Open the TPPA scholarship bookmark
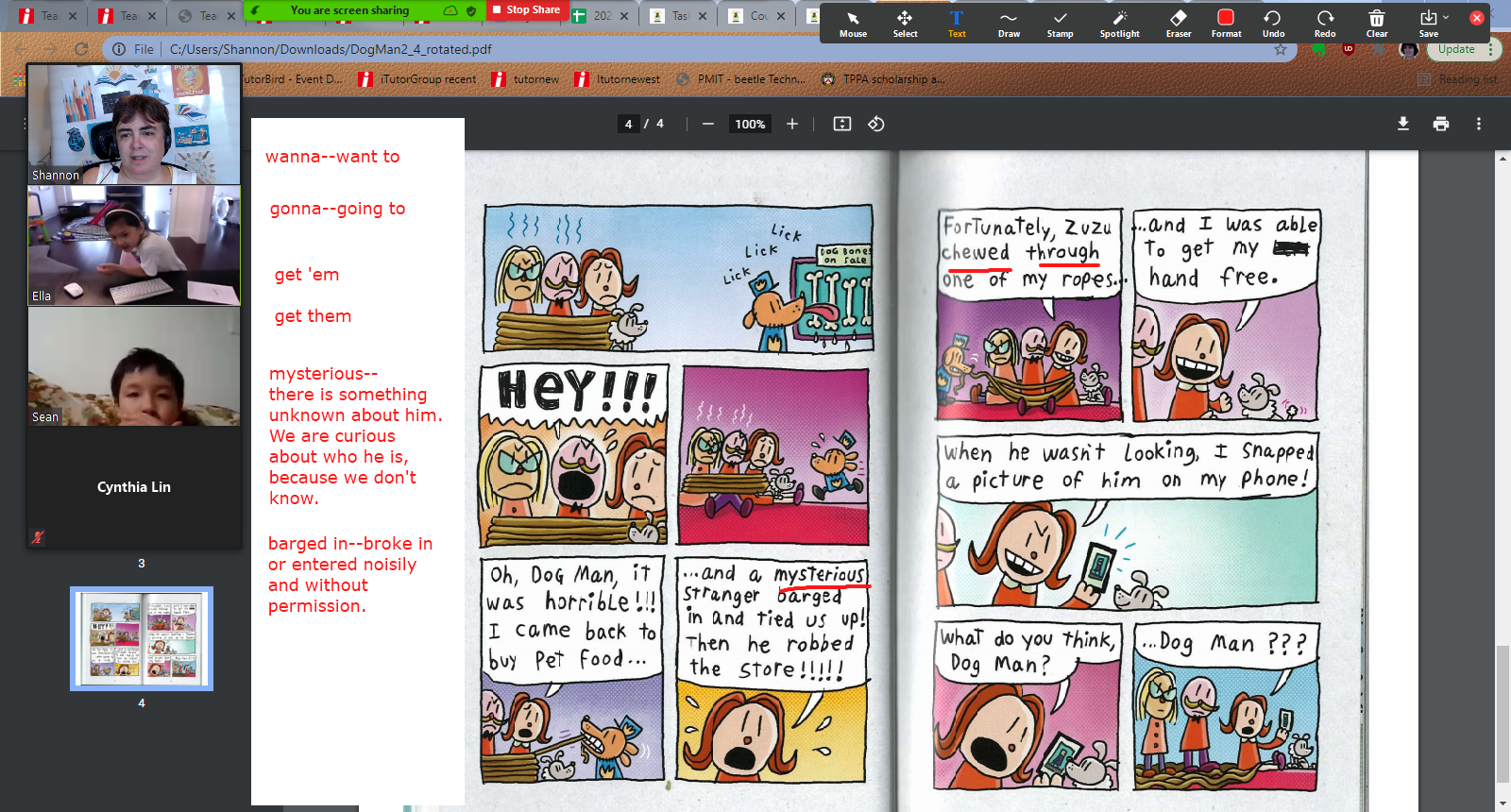 (882, 79)
